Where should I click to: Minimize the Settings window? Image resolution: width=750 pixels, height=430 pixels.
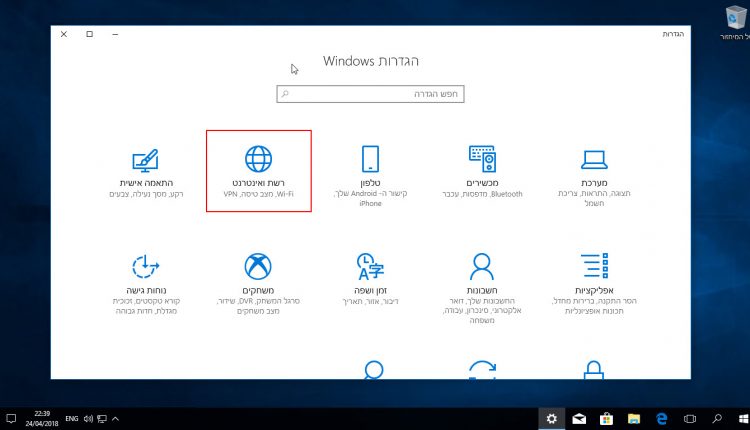tap(115, 34)
